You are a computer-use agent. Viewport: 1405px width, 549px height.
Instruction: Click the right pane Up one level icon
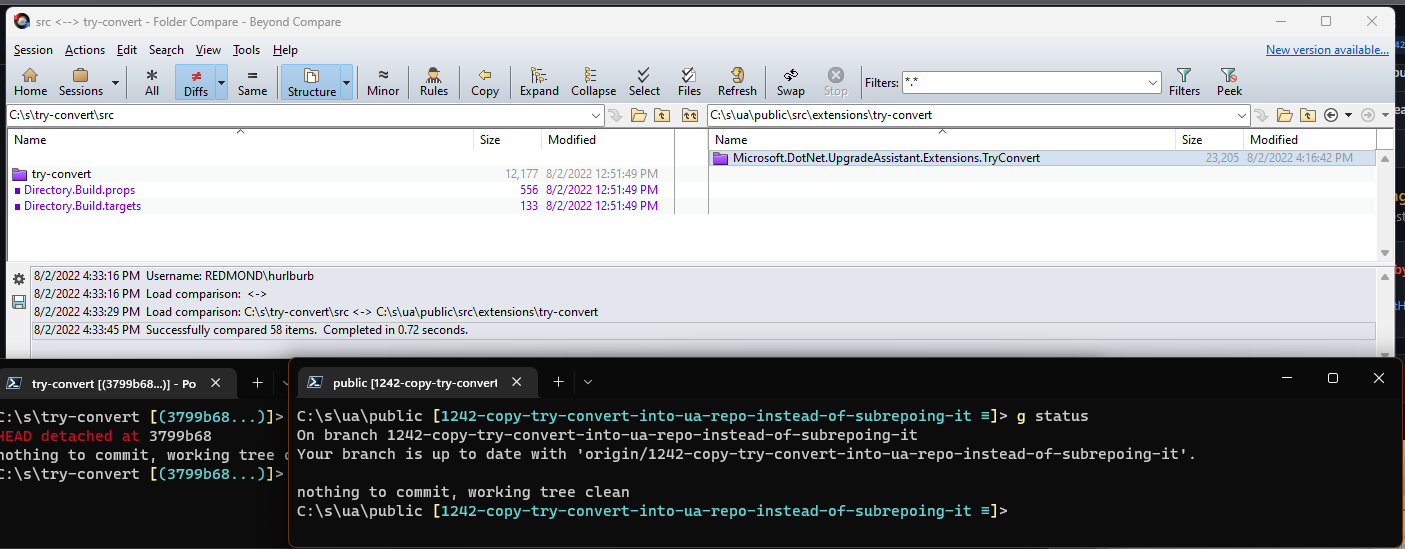[x=1307, y=115]
